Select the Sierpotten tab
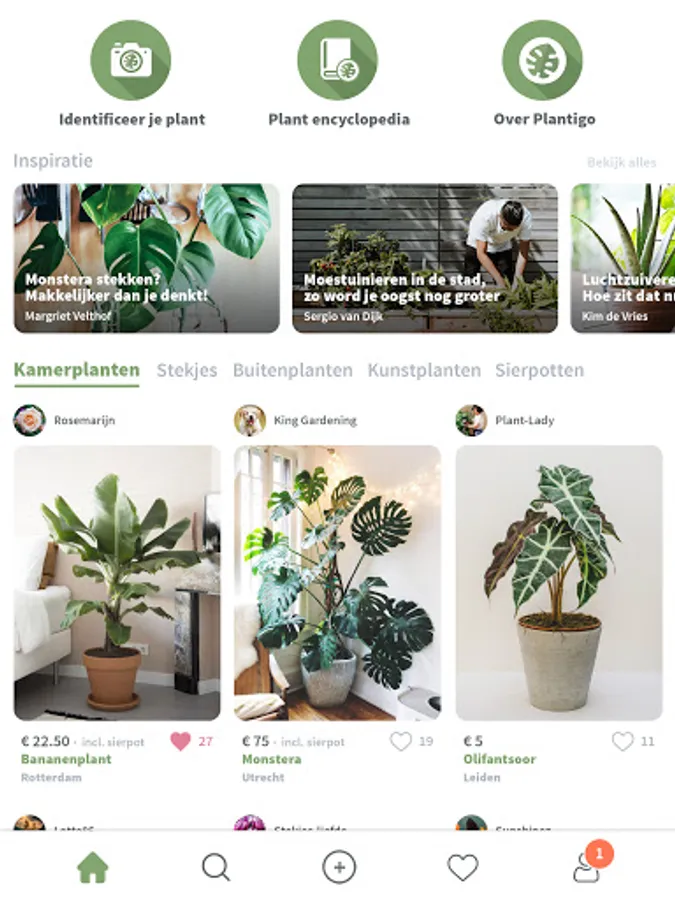The image size is (675, 900). 540,370
